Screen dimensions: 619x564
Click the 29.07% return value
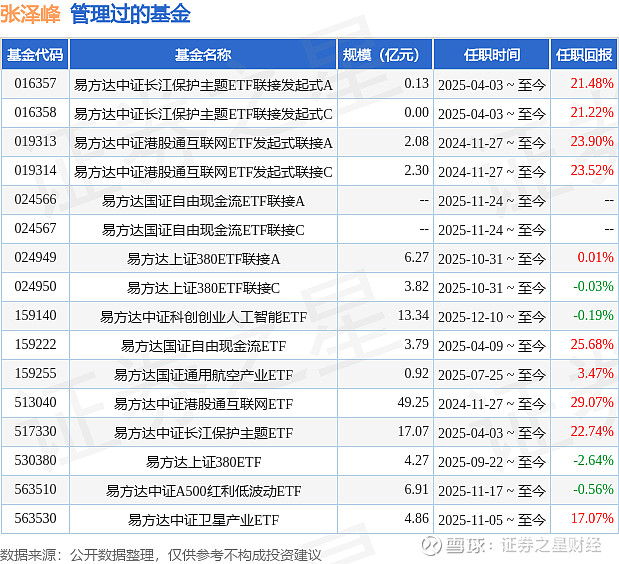592,403
